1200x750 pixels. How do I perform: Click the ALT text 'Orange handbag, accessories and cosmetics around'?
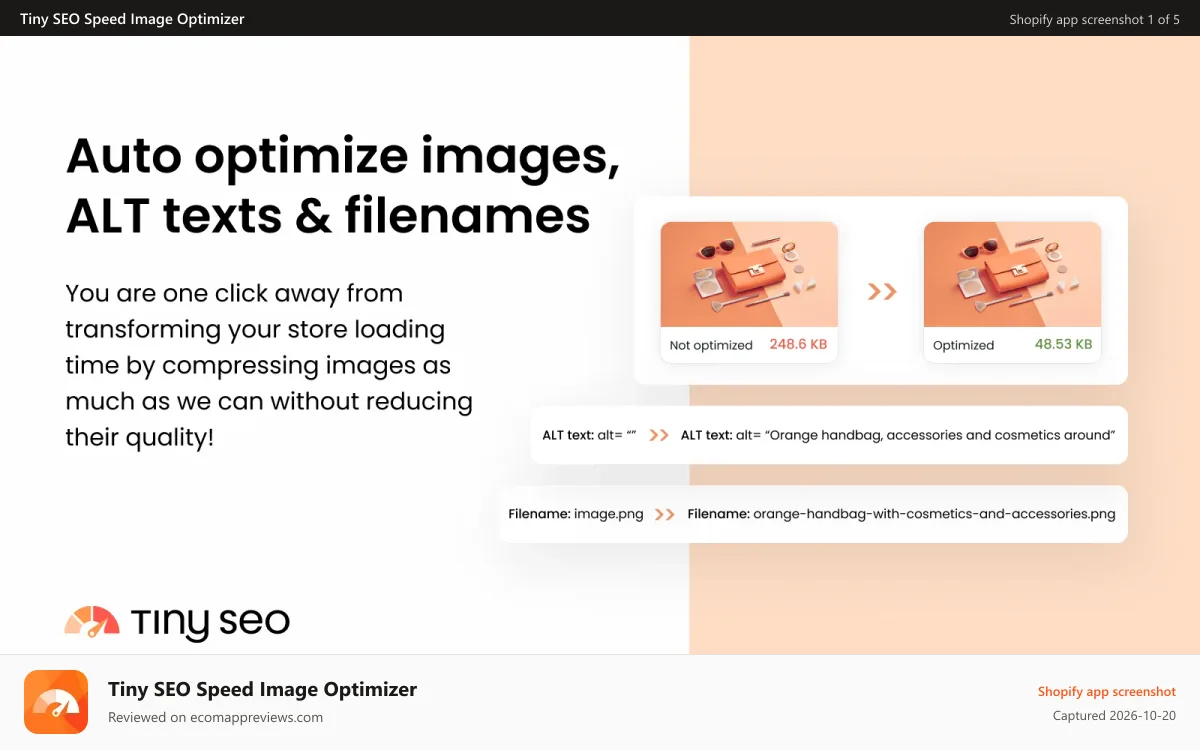pyautogui.click(x=941, y=435)
